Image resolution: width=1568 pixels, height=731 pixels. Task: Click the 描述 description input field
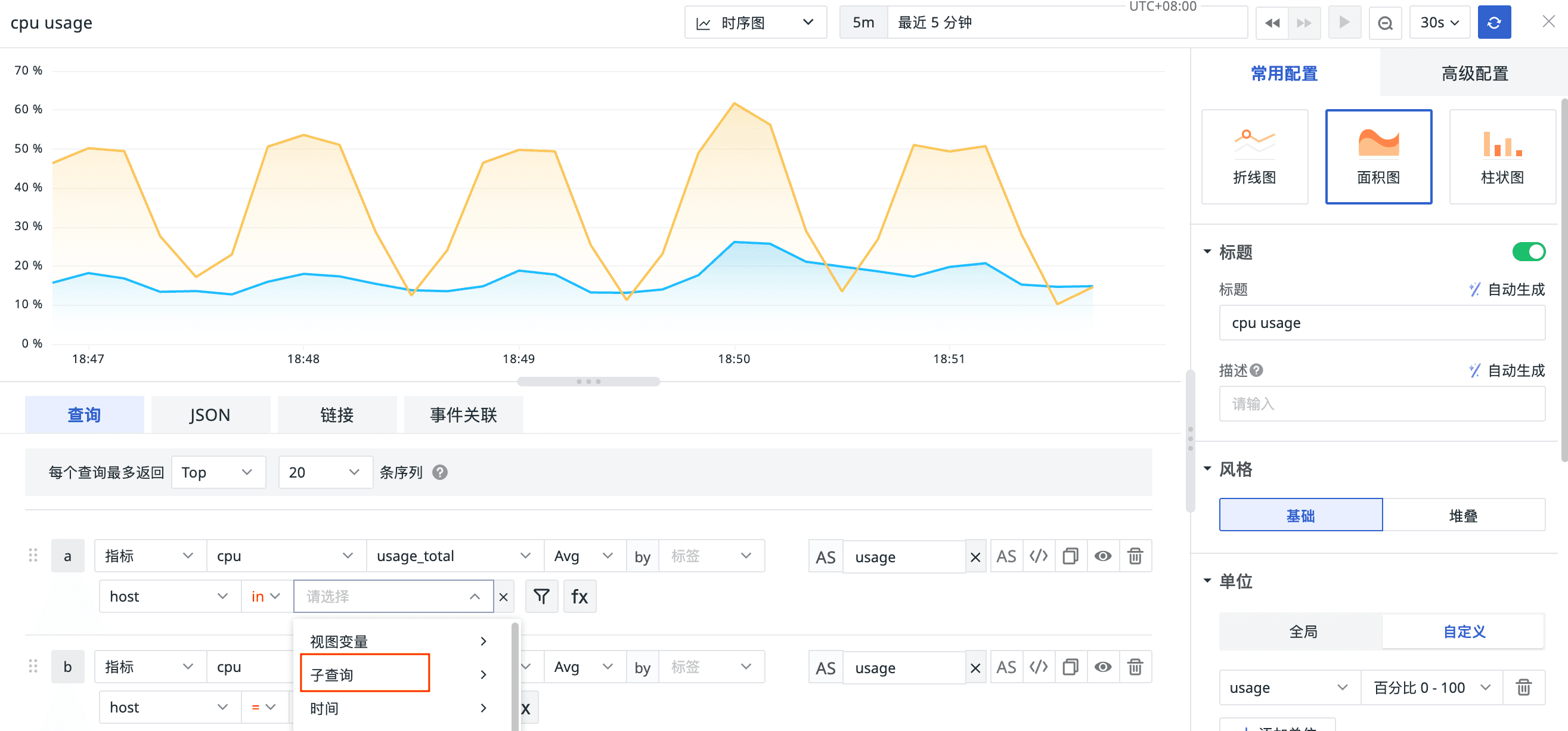[1381, 404]
